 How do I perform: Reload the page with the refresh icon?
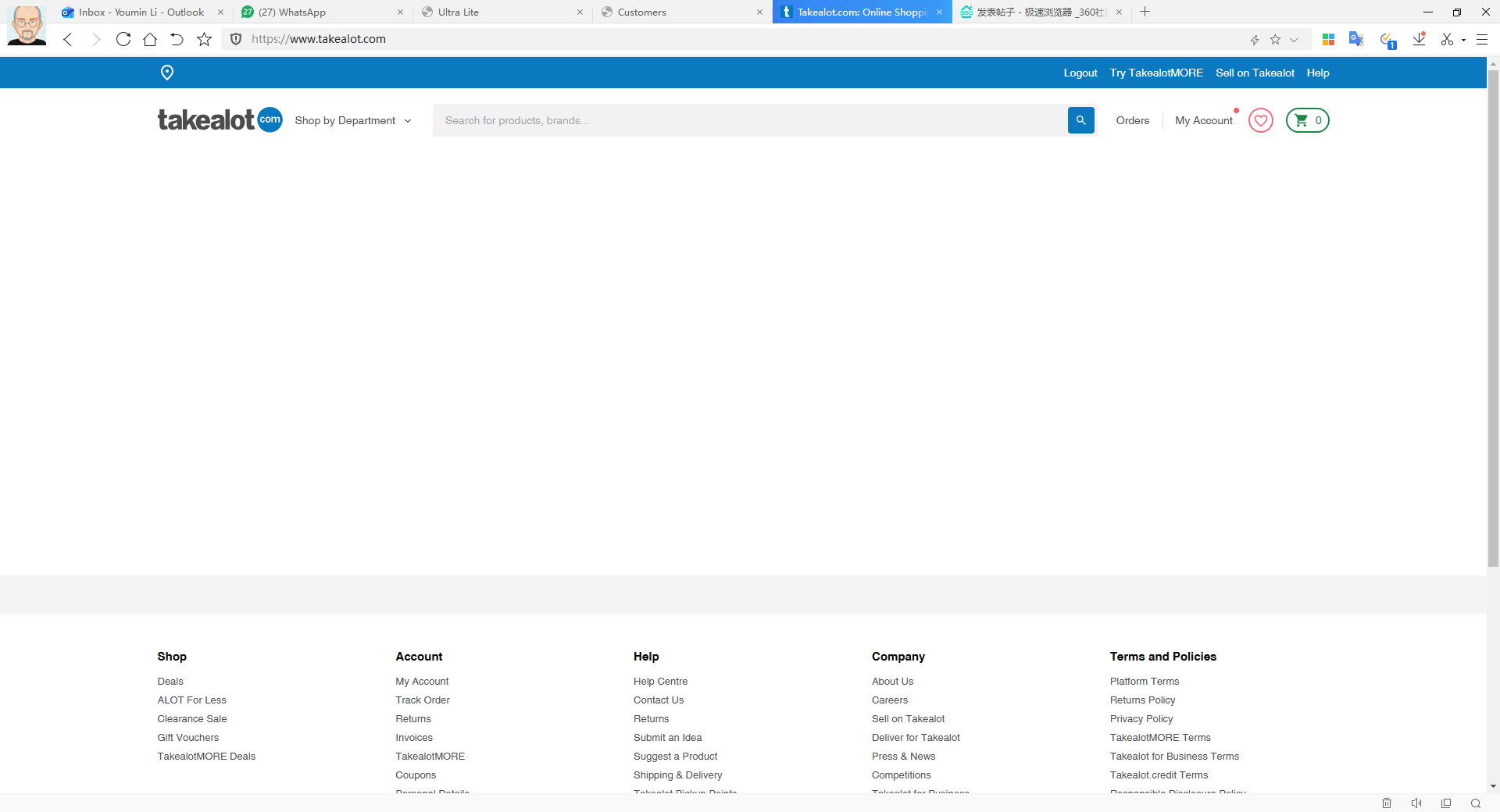pos(123,39)
